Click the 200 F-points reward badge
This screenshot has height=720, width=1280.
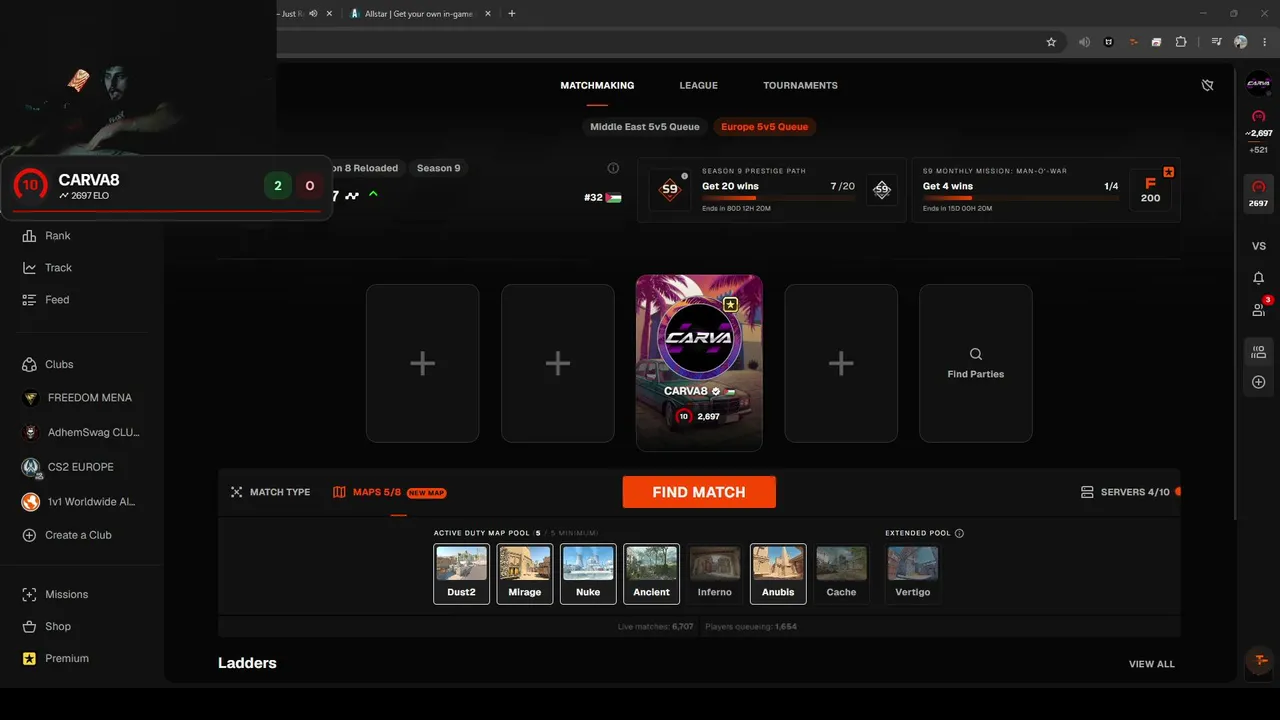(1150, 189)
